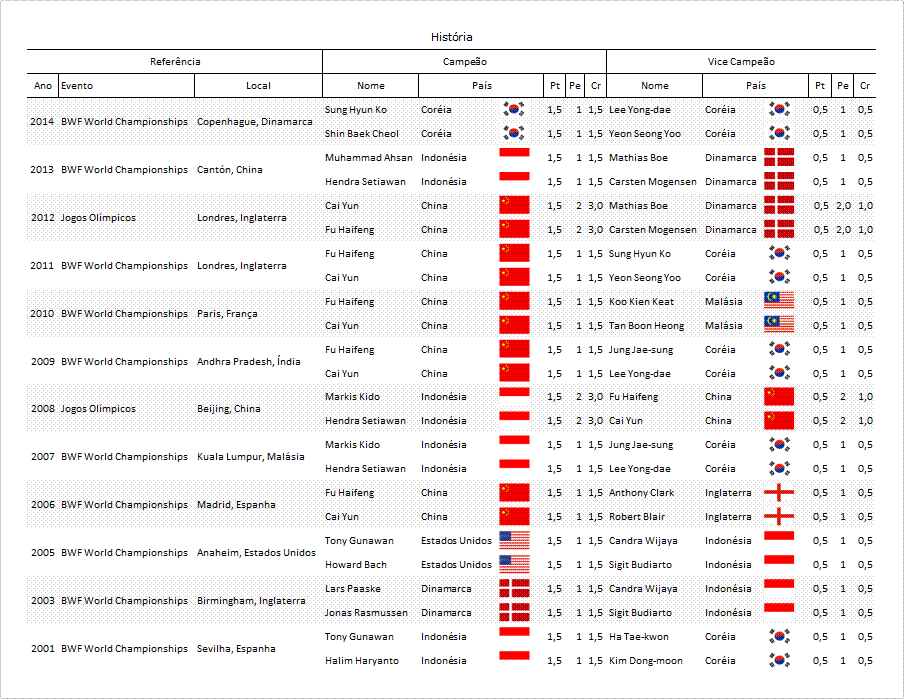Select the Birmingham, Inglaterra cell
Image resolution: width=904 pixels, height=699 pixels.
251,600
